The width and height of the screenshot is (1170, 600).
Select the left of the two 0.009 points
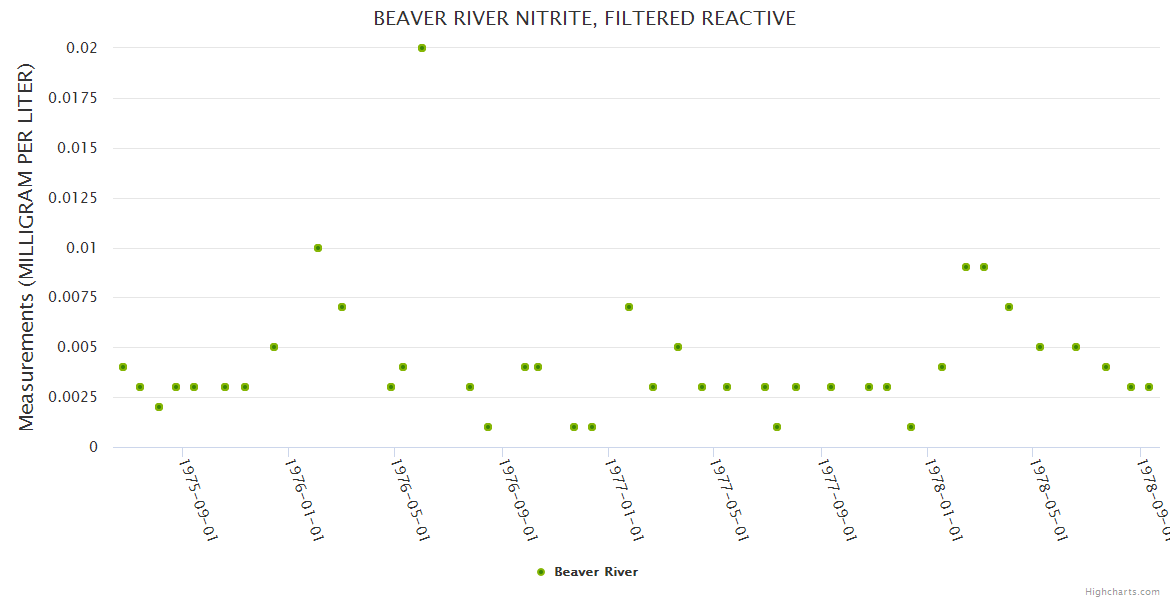click(x=966, y=267)
